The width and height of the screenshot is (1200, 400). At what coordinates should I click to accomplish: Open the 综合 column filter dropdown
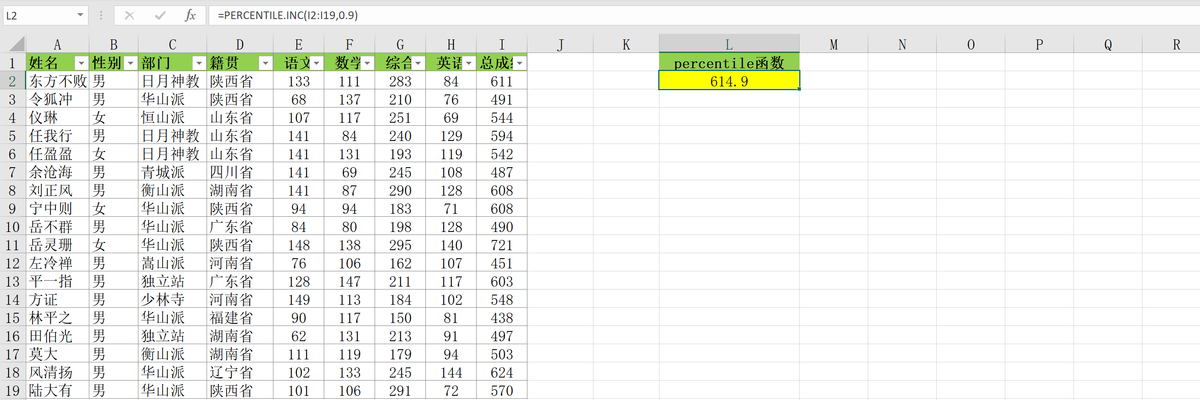point(417,63)
